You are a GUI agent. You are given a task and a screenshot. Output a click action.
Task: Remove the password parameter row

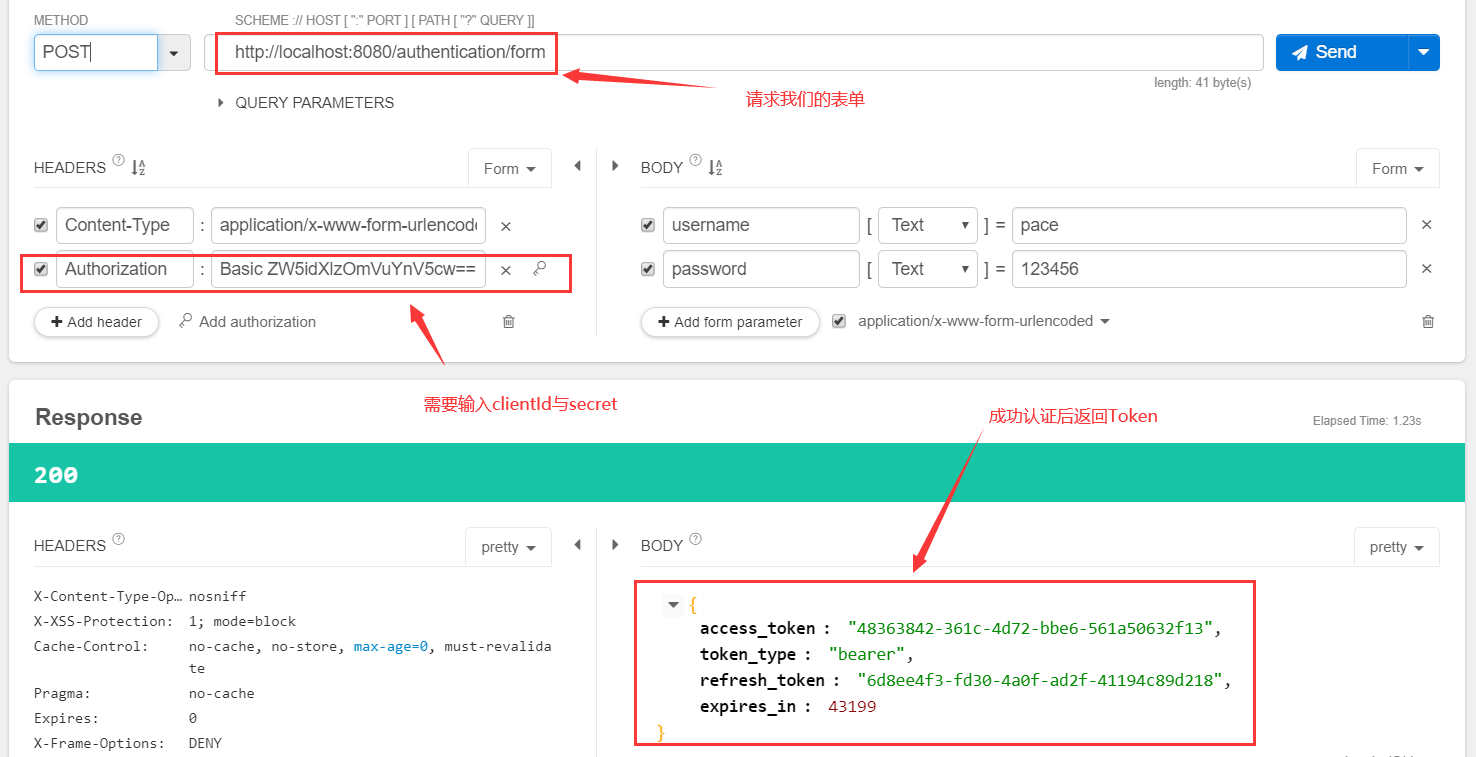tap(1427, 269)
